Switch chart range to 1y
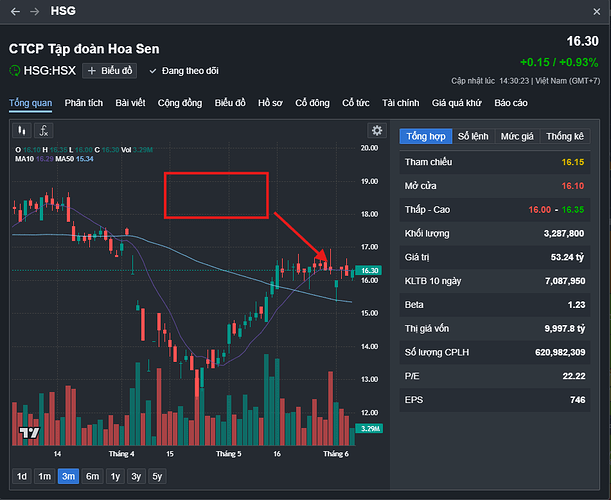 (x=115, y=476)
